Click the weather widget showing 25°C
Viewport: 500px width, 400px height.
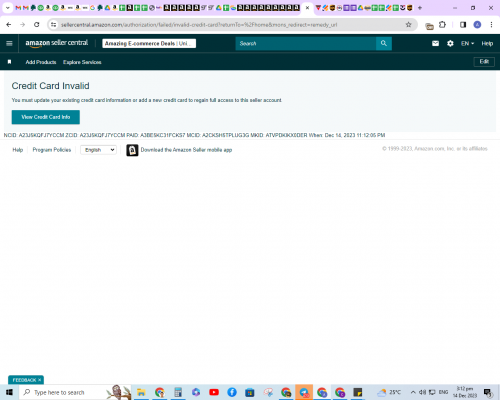pyautogui.click(x=389, y=392)
